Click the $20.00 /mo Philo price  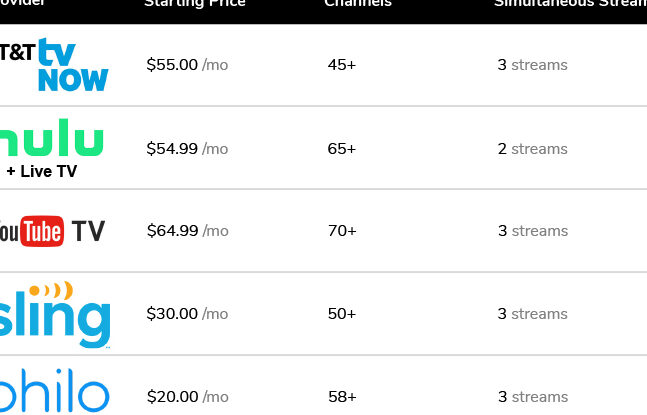[187, 397]
